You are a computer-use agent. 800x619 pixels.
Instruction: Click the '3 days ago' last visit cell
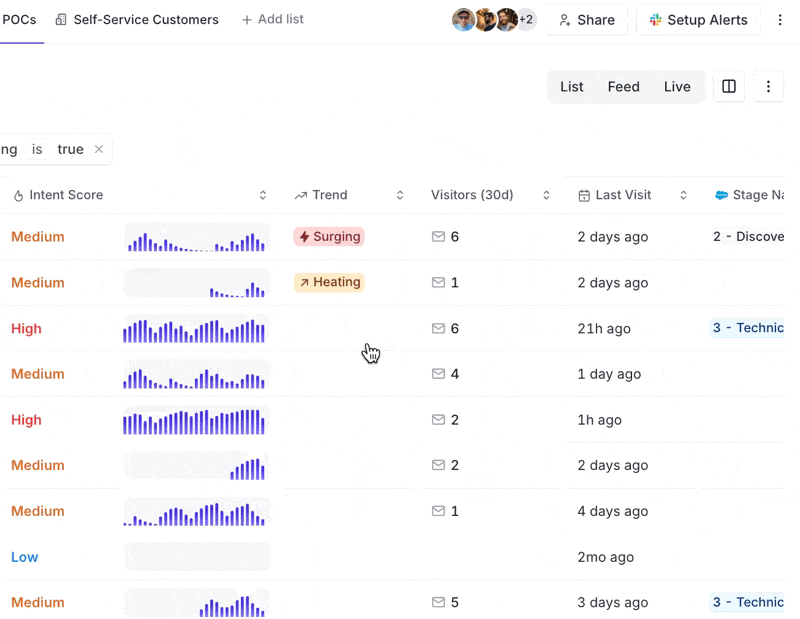click(613, 602)
